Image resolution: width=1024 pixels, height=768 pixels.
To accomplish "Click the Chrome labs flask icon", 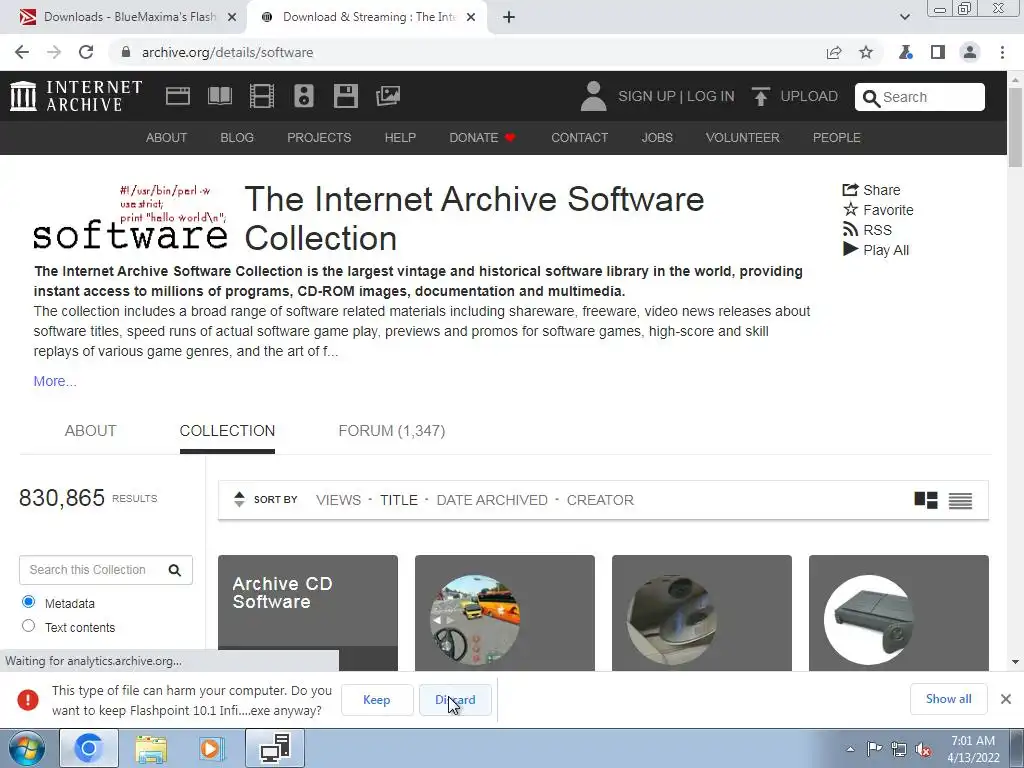I will pos(906,52).
